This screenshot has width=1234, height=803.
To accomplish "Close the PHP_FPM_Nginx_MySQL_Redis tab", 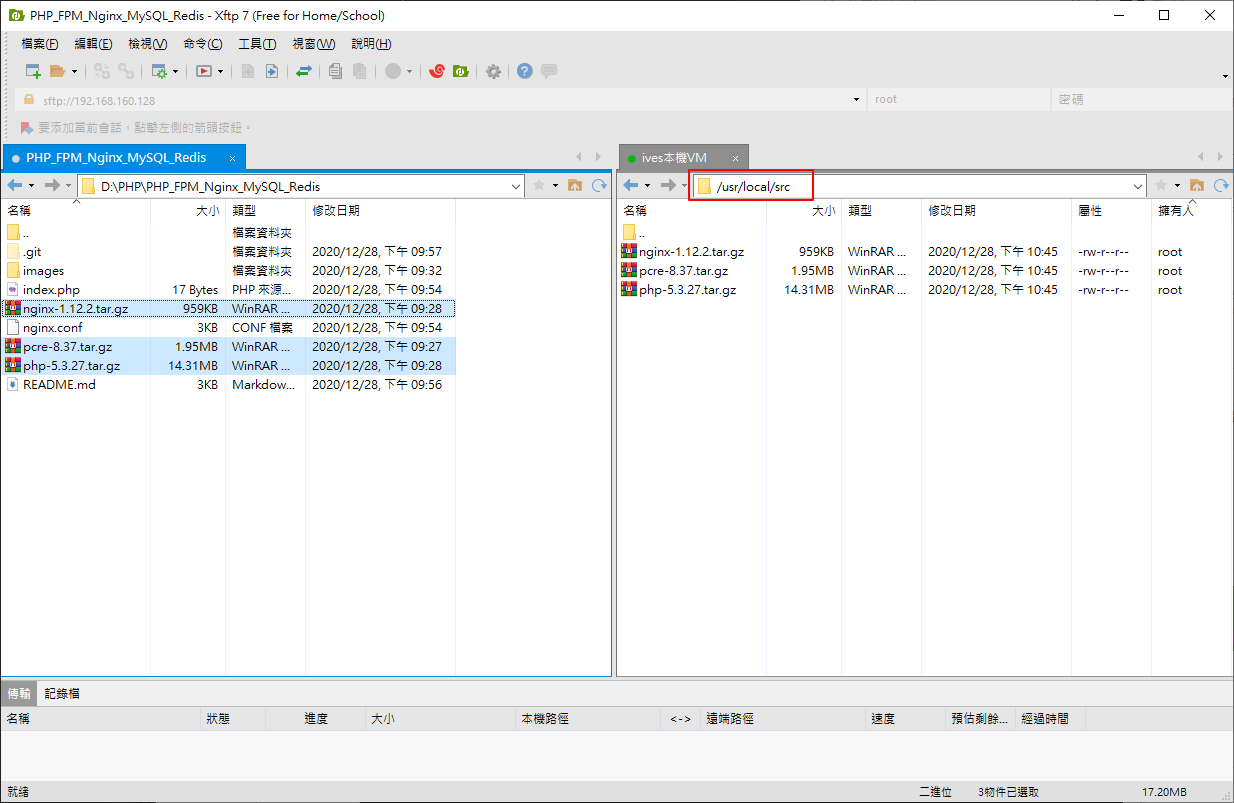I will 232,158.
